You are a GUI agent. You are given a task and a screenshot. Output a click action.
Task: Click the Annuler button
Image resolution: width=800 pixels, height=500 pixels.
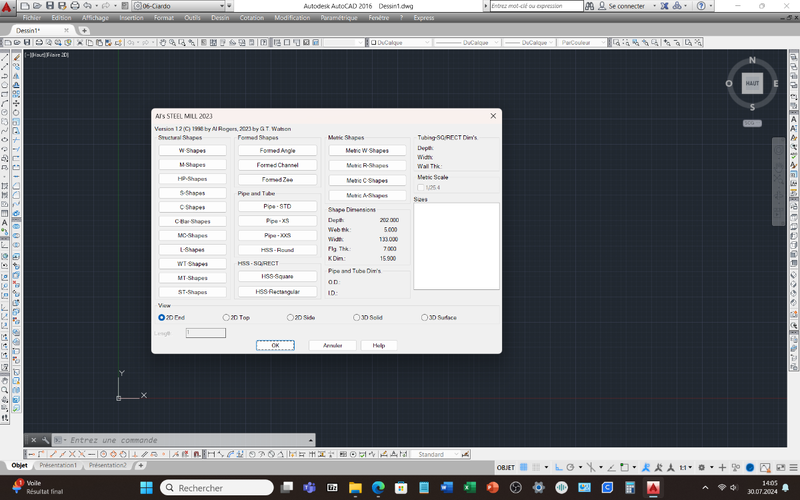click(332, 345)
